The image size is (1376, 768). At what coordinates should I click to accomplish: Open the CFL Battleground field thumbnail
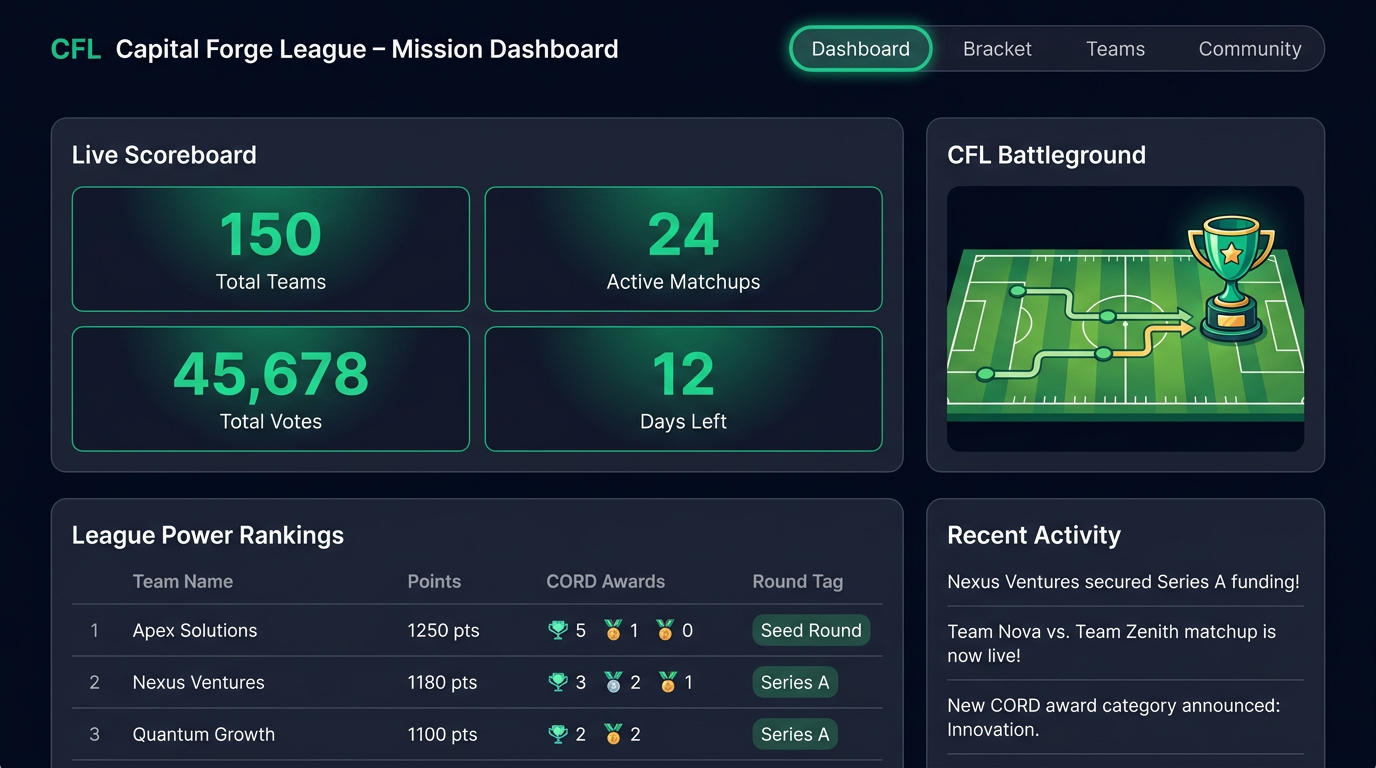tap(1125, 319)
